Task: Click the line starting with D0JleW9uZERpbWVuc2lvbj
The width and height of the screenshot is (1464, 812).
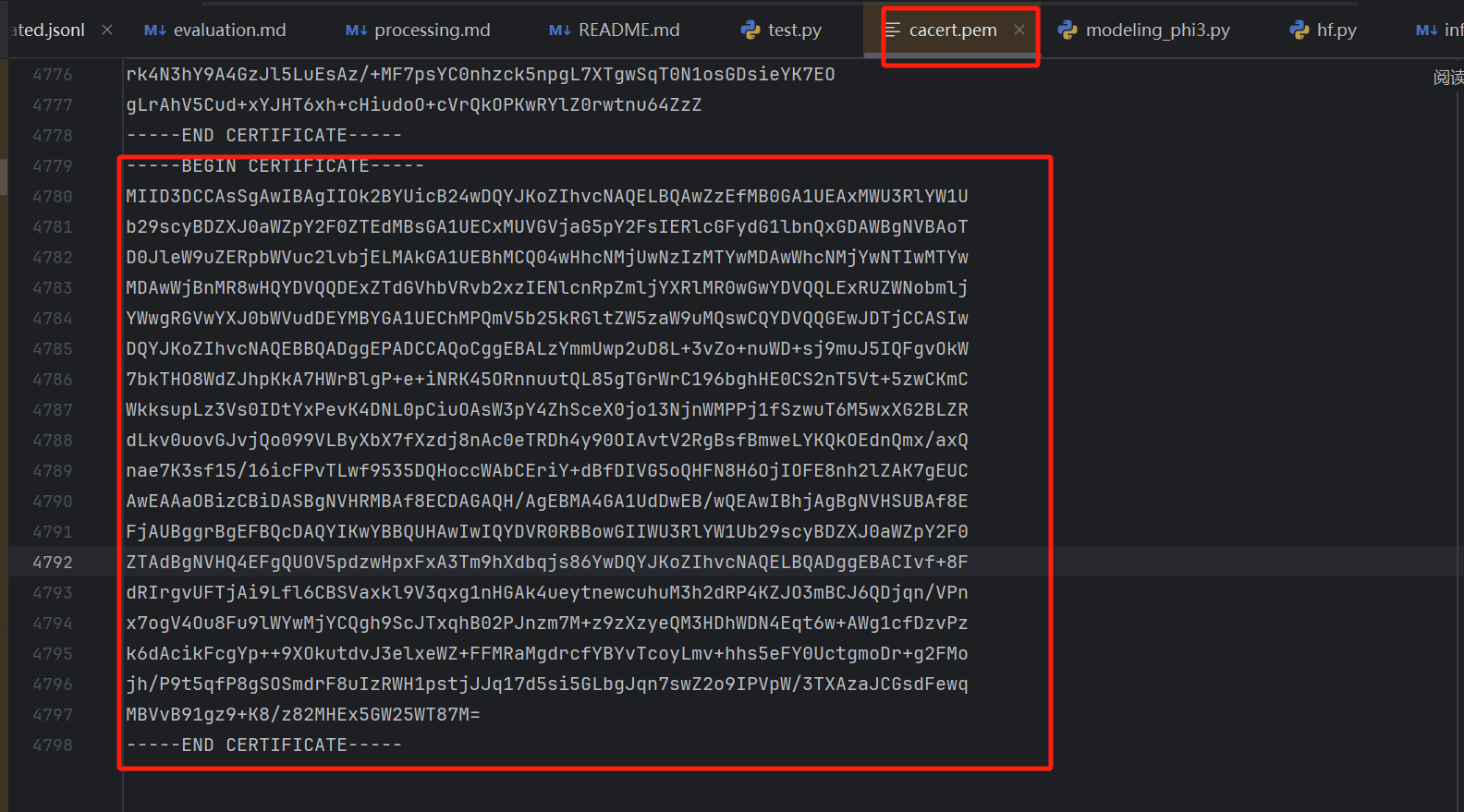Action: pos(547,257)
